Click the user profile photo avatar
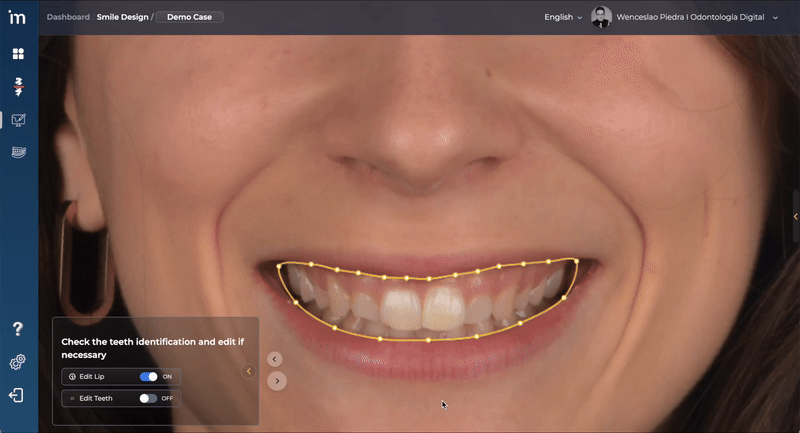This screenshot has width=800, height=433. click(601, 17)
